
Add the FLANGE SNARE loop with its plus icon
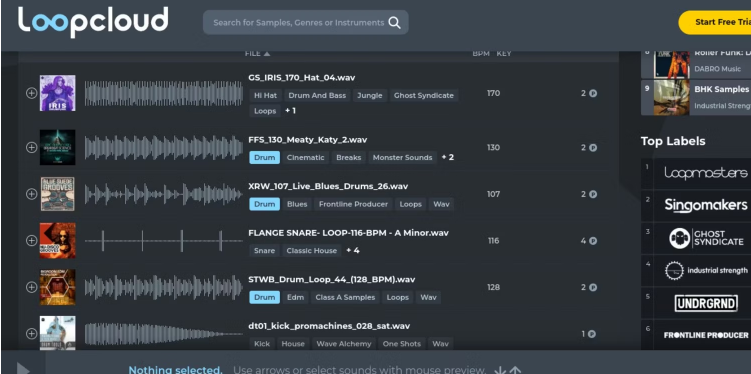point(31,240)
